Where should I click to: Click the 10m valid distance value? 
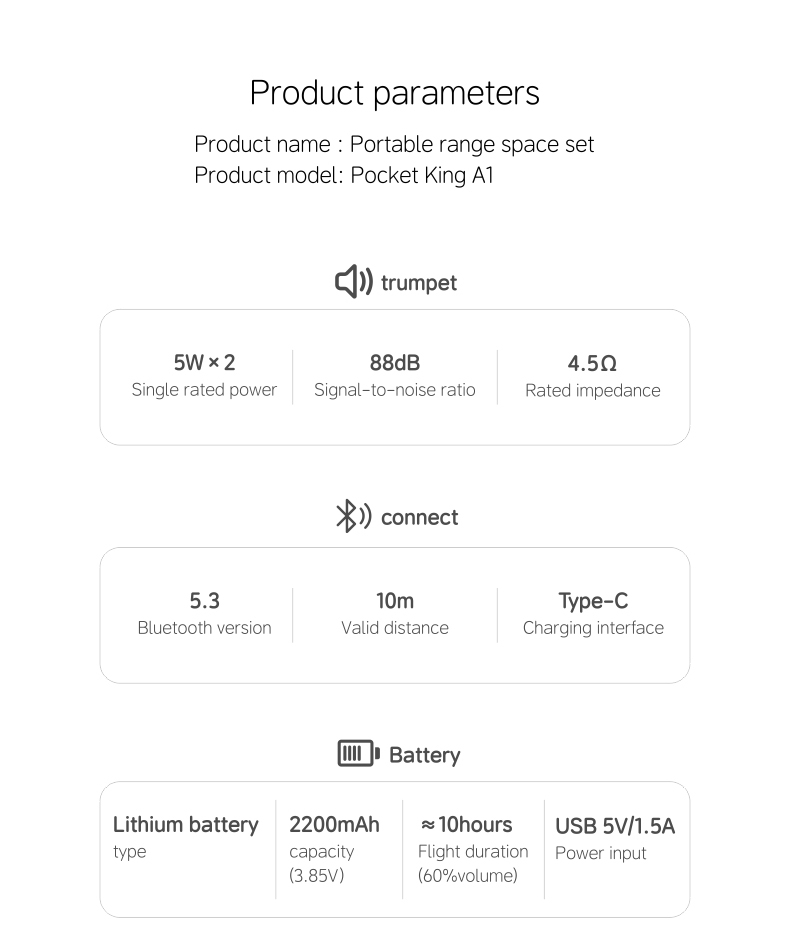click(x=394, y=601)
